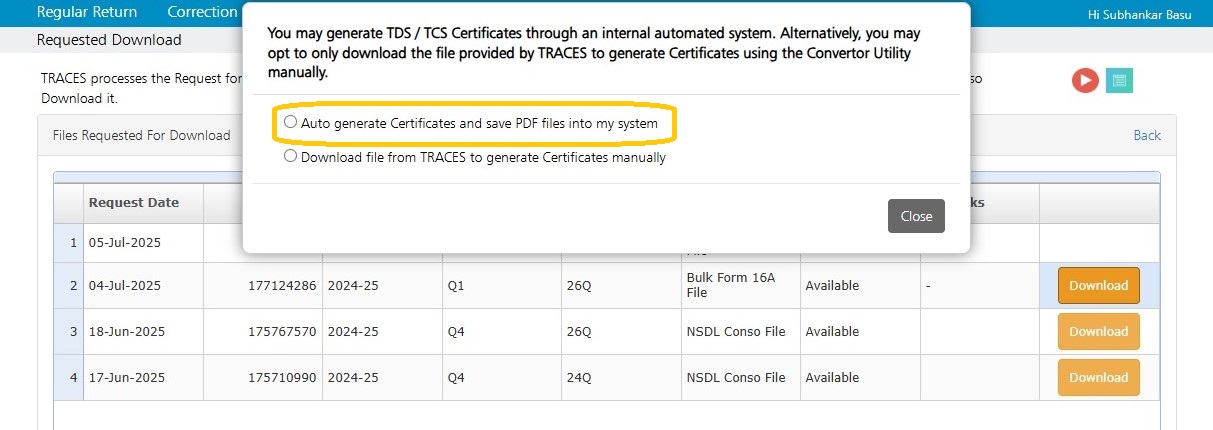1213x430 pixels.
Task: Click Hi Subhankar Basu user greeting
Action: 1140,14
